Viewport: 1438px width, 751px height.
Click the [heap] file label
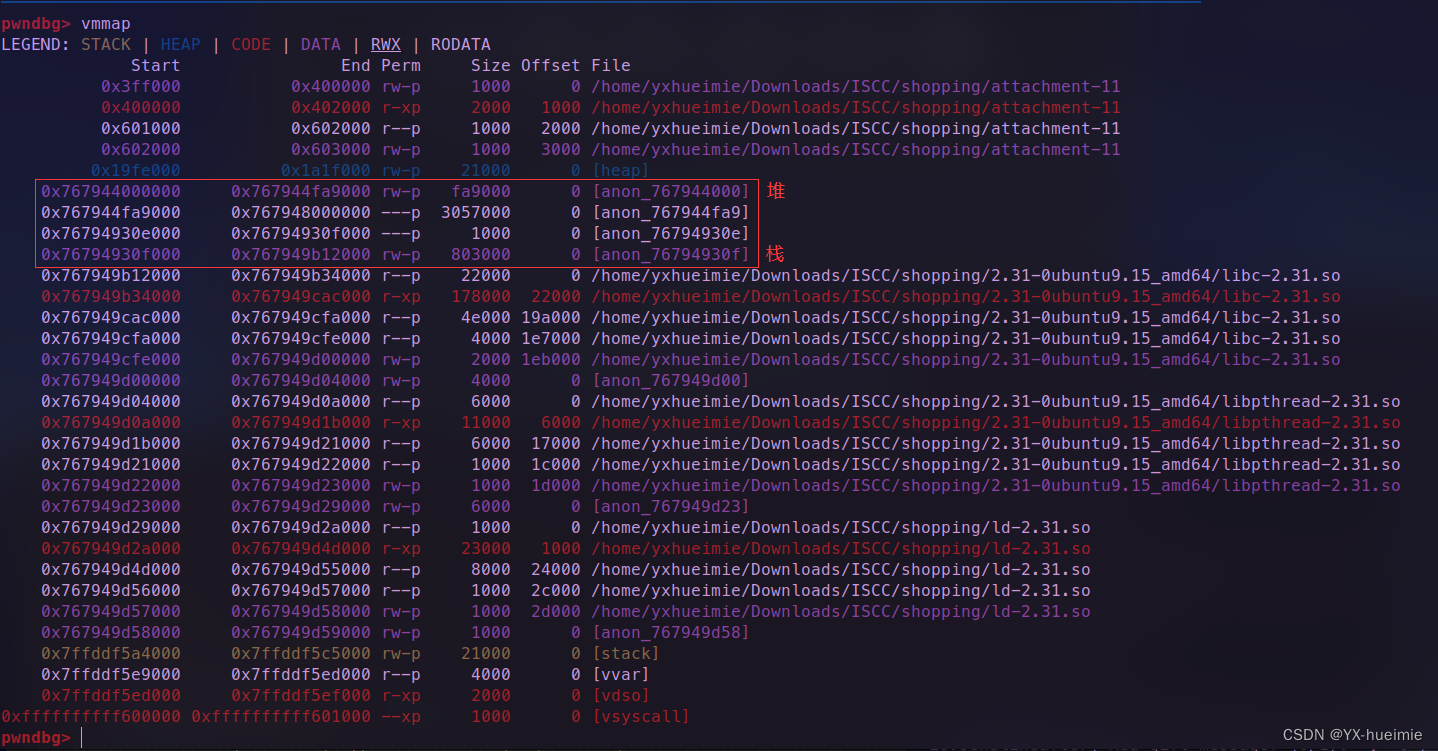621,170
